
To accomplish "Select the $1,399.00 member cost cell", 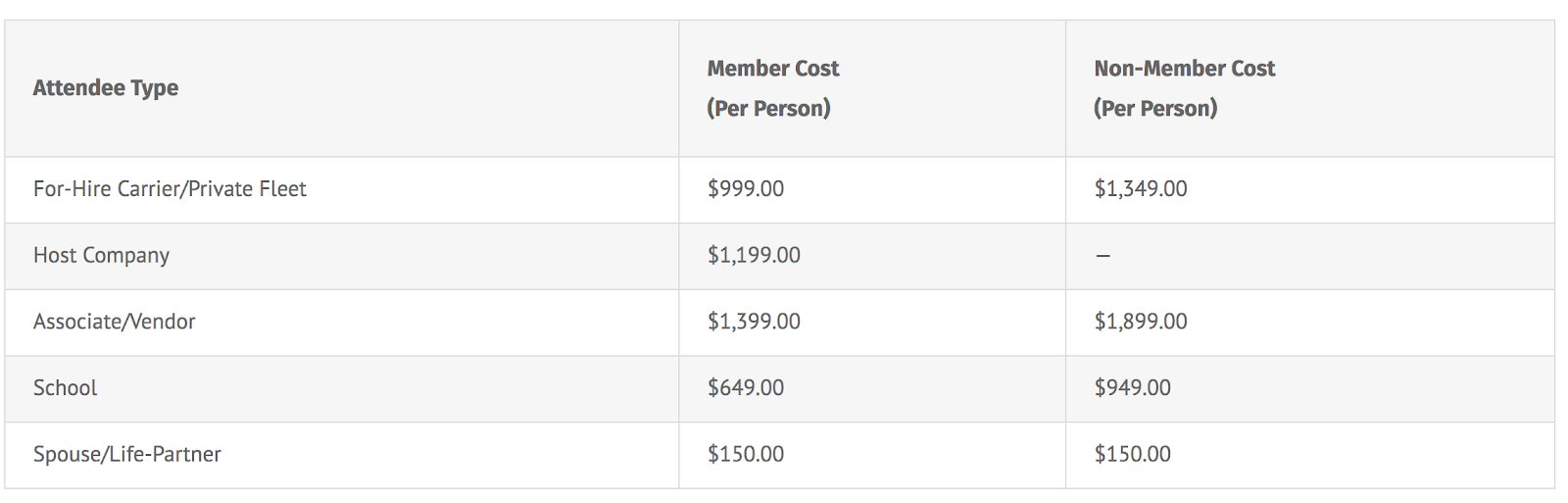I will pyautogui.click(x=754, y=322).
